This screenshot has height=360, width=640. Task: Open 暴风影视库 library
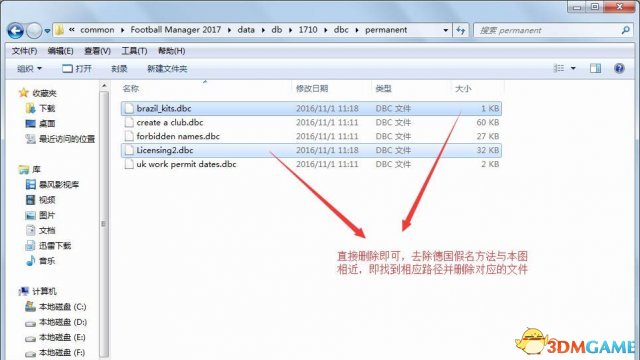click(x=52, y=184)
